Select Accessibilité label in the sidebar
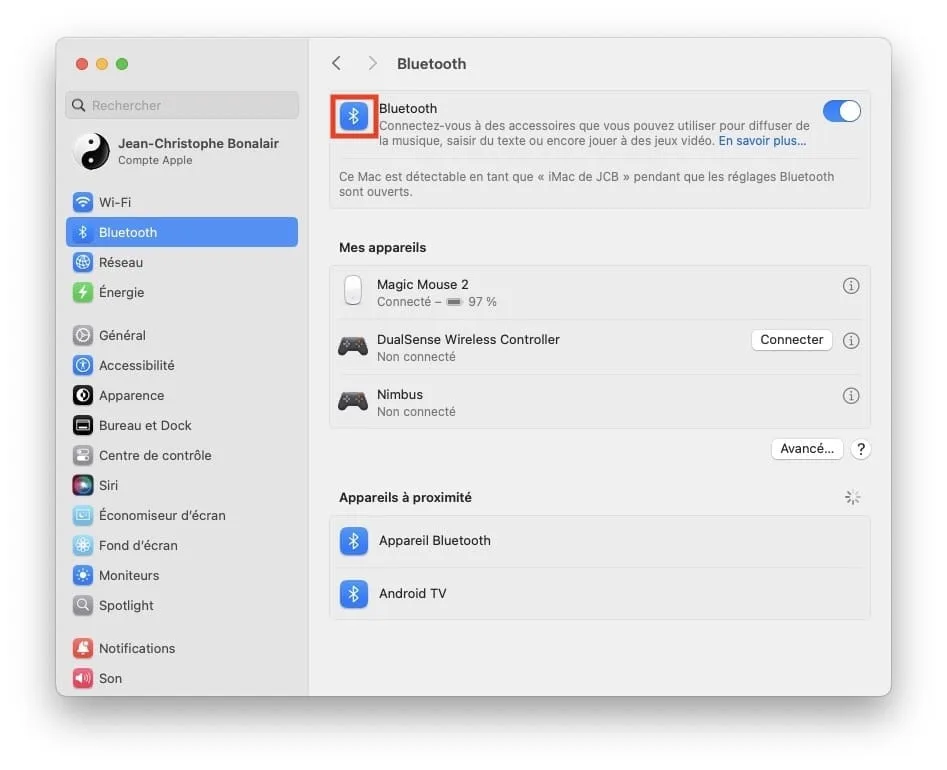Image resolution: width=947 pixels, height=770 pixels. pyautogui.click(x=136, y=365)
